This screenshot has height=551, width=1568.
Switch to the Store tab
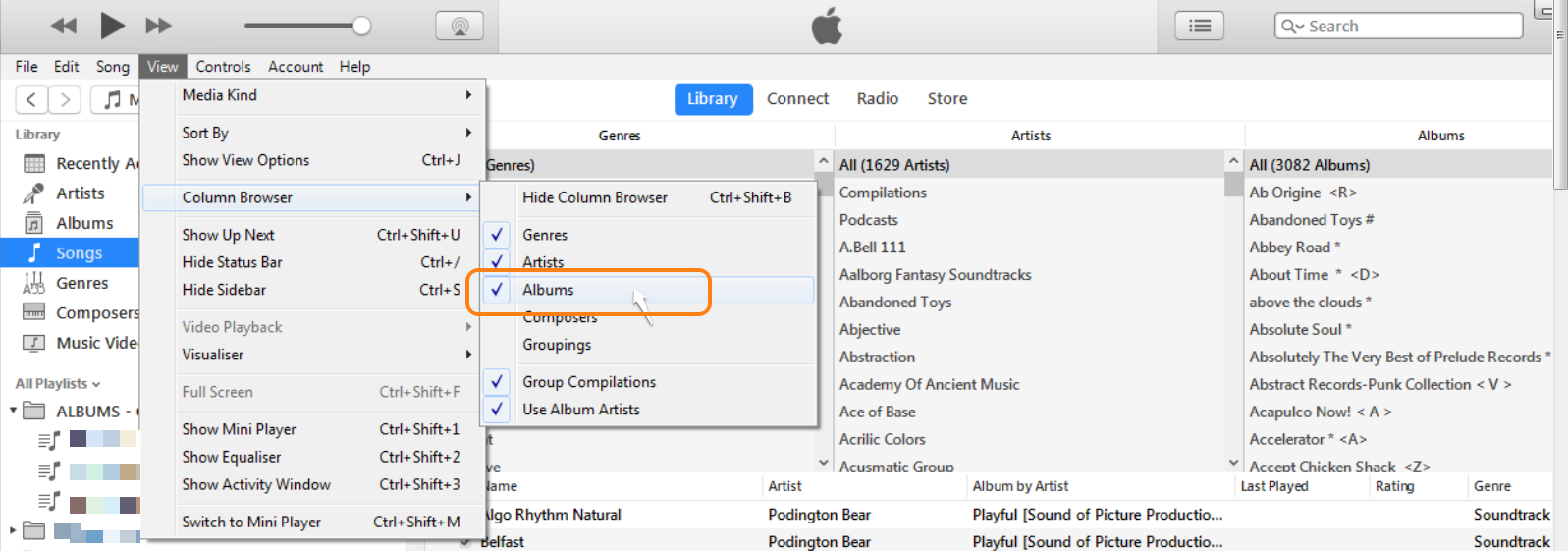point(947,99)
